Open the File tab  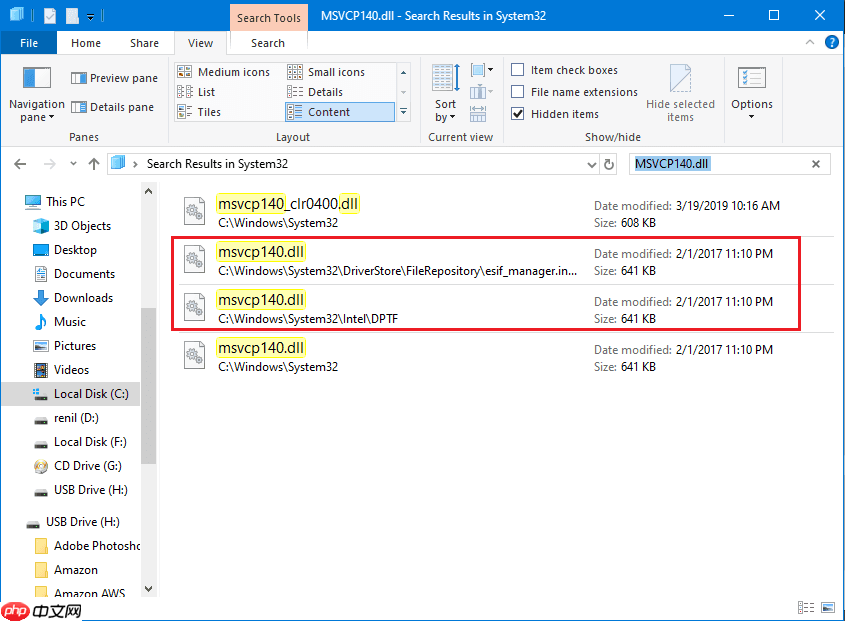coord(29,43)
